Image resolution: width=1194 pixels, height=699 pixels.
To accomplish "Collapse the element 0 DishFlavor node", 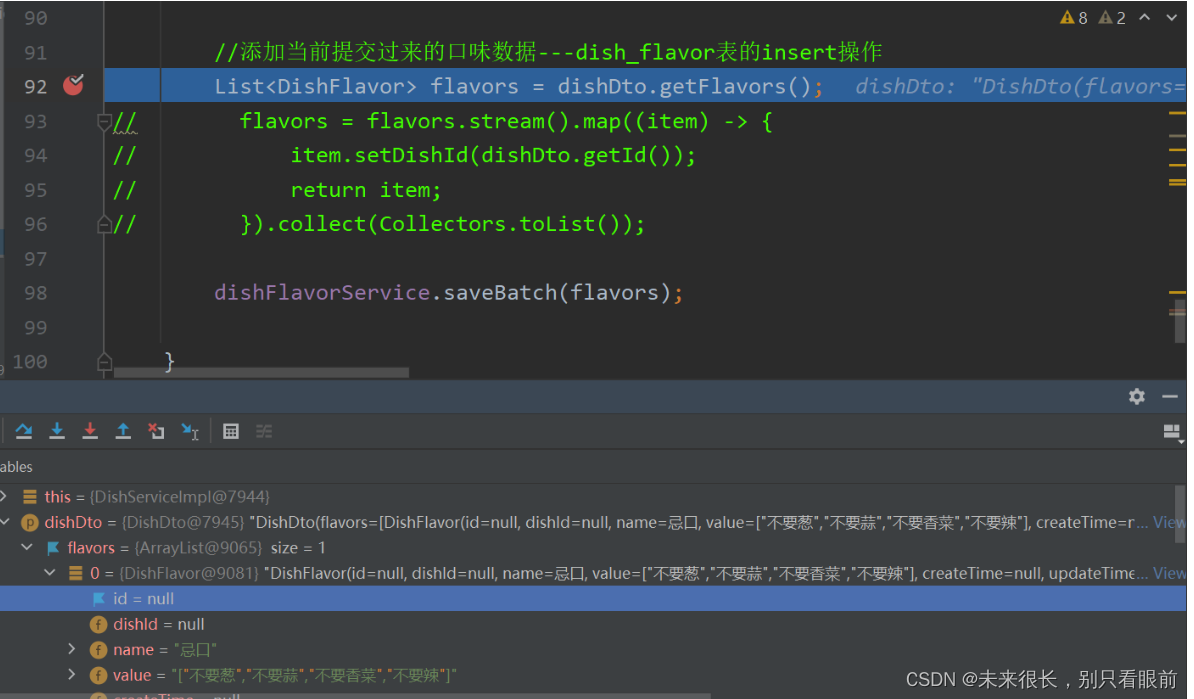I will pyautogui.click(x=50, y=573).
